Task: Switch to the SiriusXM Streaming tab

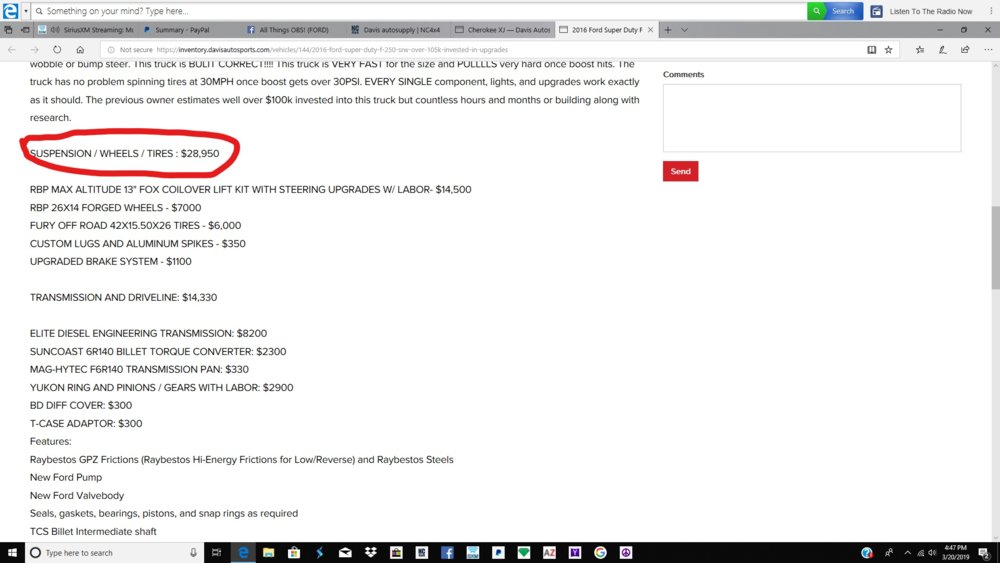Action: (86, 30)
